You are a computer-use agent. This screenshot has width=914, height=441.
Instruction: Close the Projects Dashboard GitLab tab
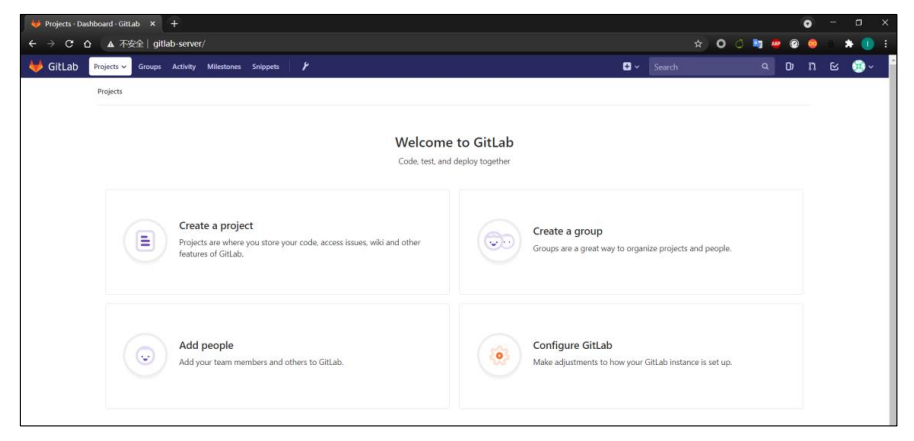[x=153, y=24]
